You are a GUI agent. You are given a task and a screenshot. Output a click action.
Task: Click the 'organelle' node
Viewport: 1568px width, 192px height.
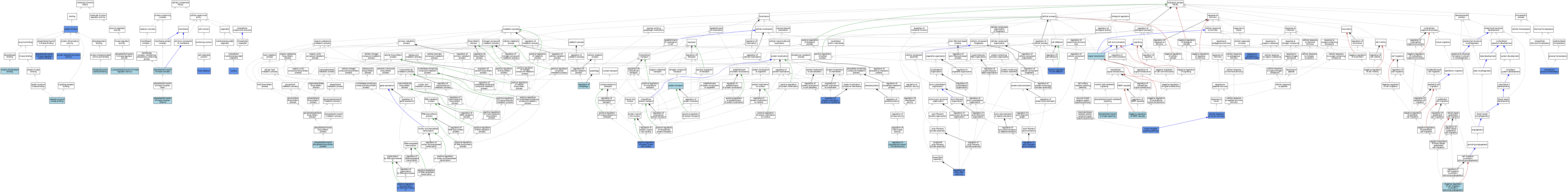225,29
